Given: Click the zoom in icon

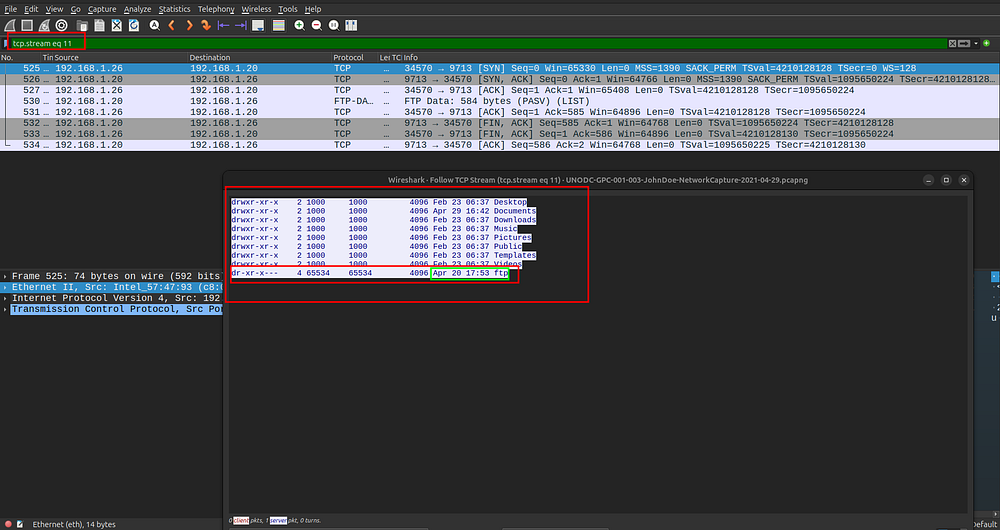Looking at the screenshot, I should pyautogui.click(x=300, y=24).
